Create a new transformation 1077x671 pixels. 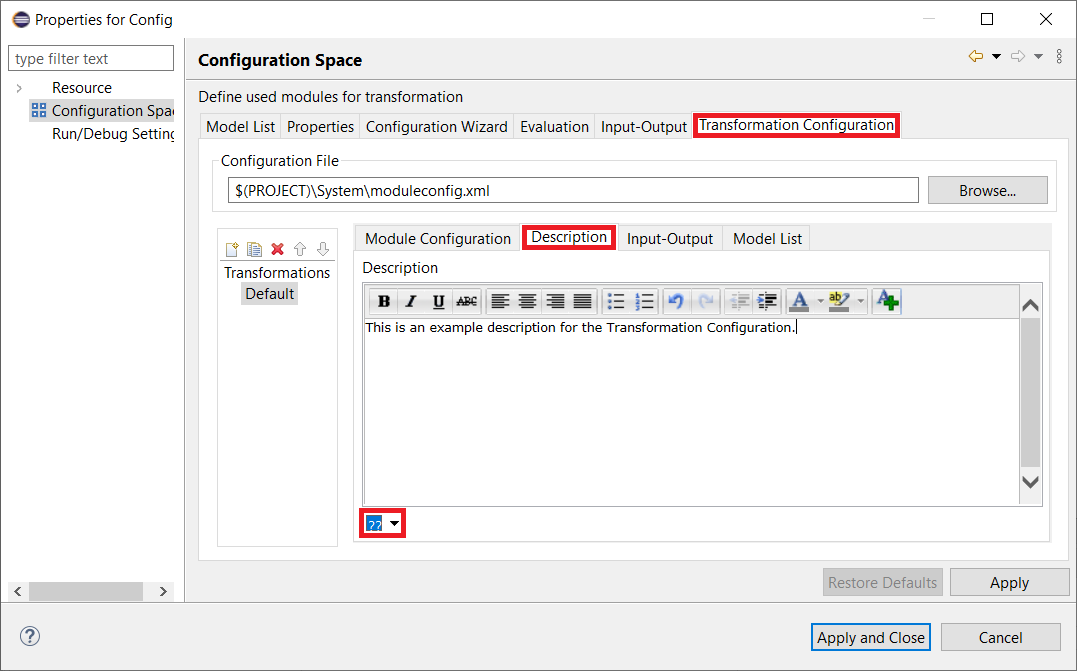pos(231,248)
